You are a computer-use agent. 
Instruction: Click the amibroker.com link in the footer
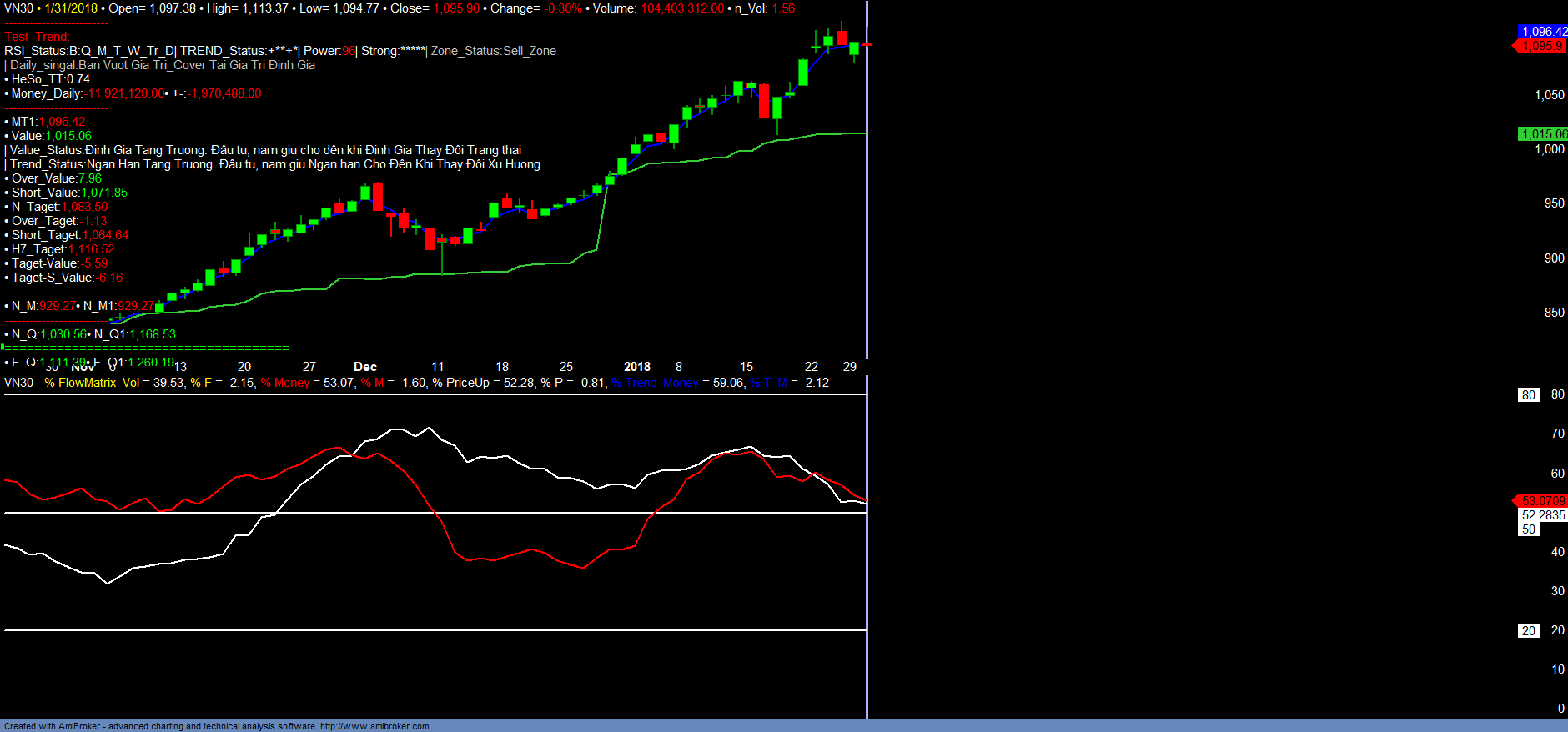tap(374, 726)
